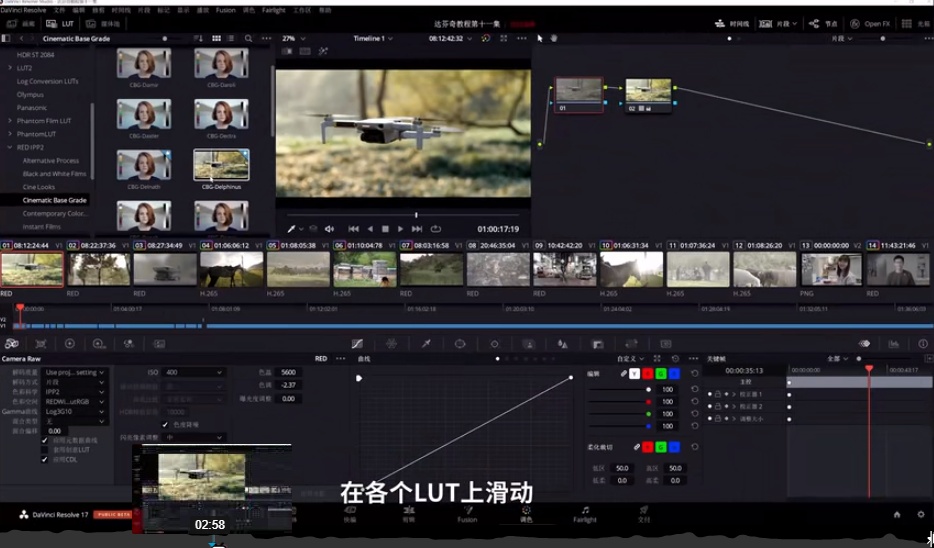Switch to the Fairlight page tab

coord(585,514)
